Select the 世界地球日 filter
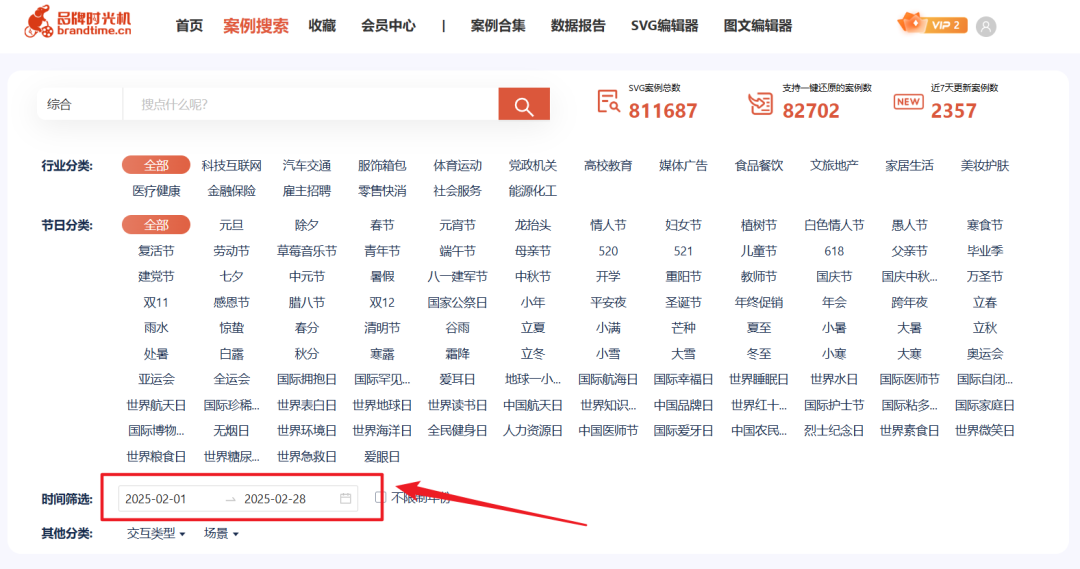This screenshot has width=1080, height=569. point(382,405)
